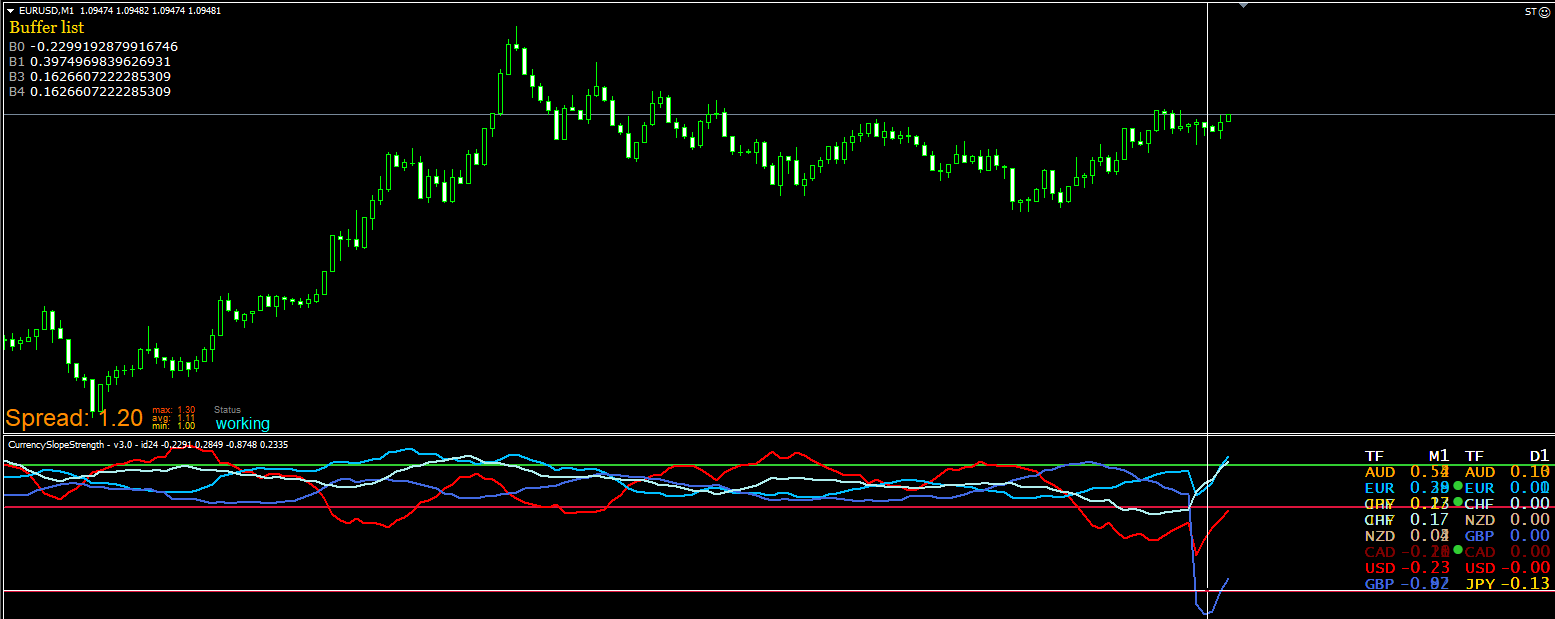Click buffer row B1 0.3974969839626931

click(90, 62)
